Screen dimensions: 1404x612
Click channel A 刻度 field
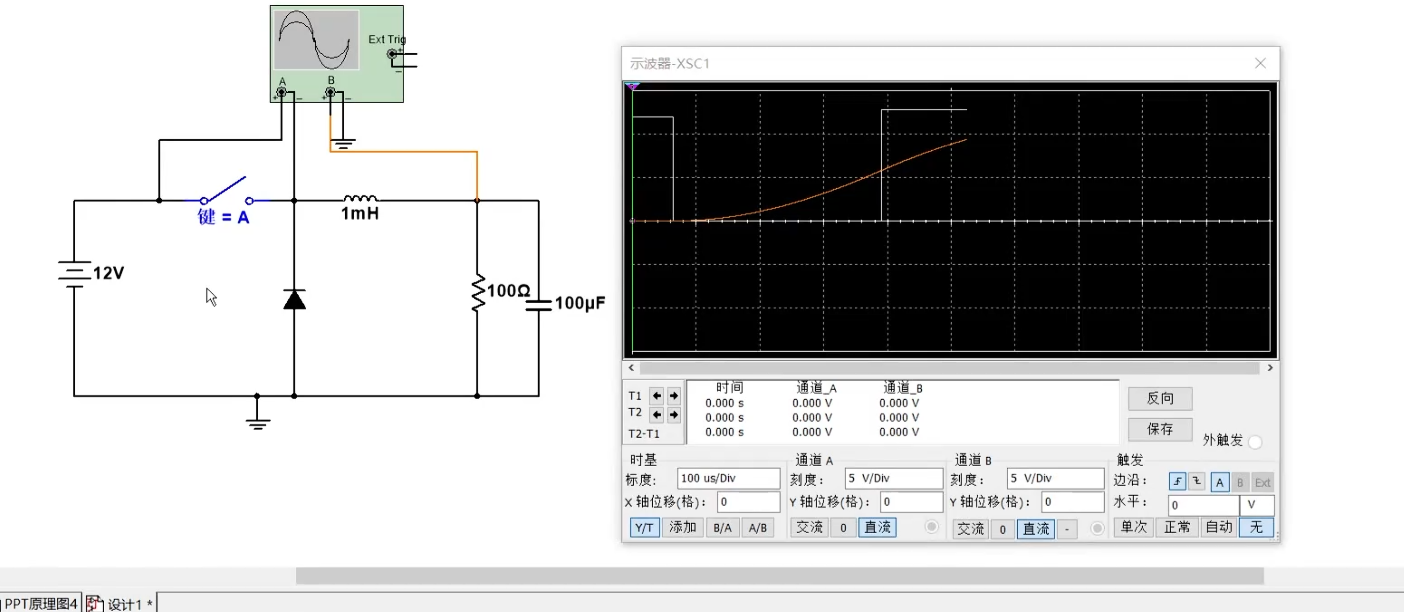point(894,479)
